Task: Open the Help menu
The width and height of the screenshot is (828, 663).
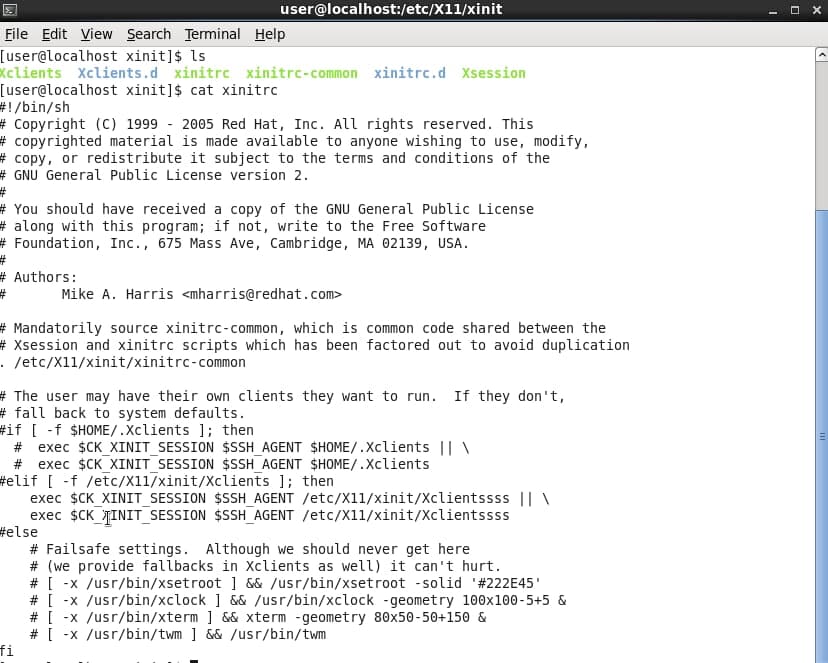Action: click(270, 34)
